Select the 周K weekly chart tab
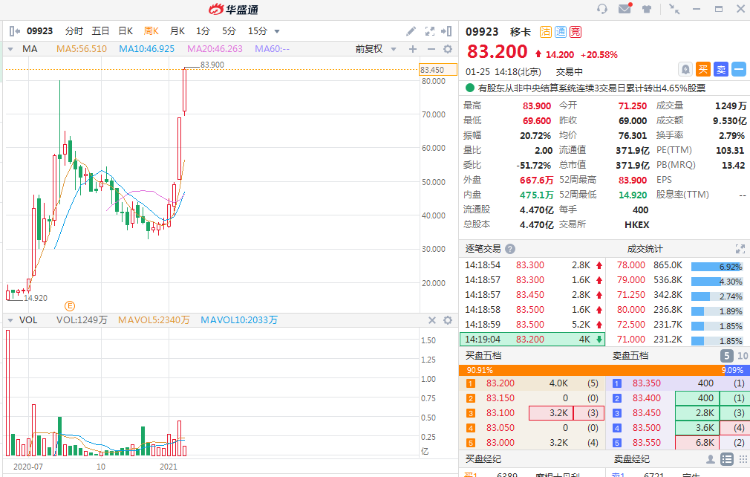 [151, 31]
